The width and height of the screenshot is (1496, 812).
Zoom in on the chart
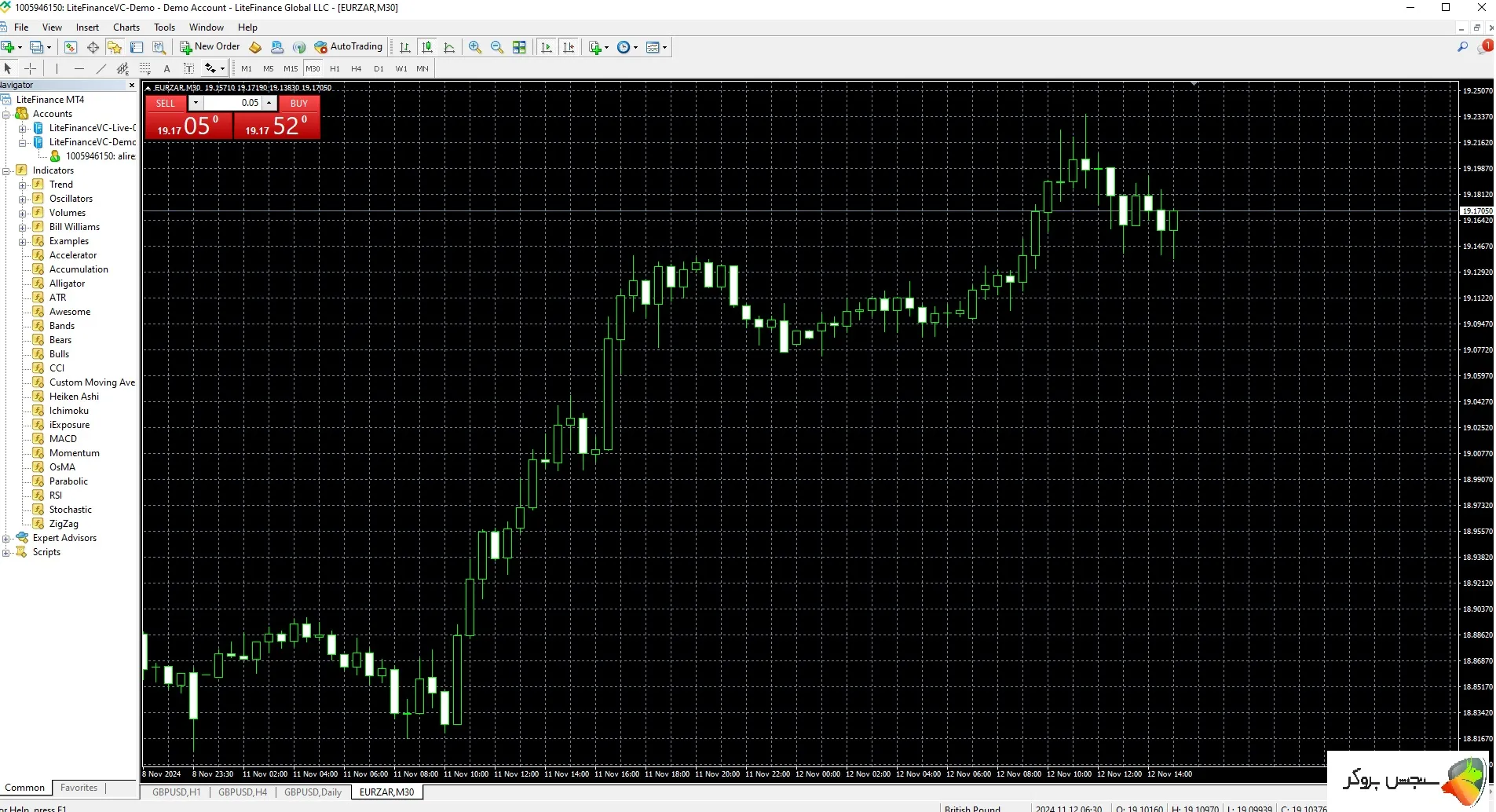[x=475, y=47]
